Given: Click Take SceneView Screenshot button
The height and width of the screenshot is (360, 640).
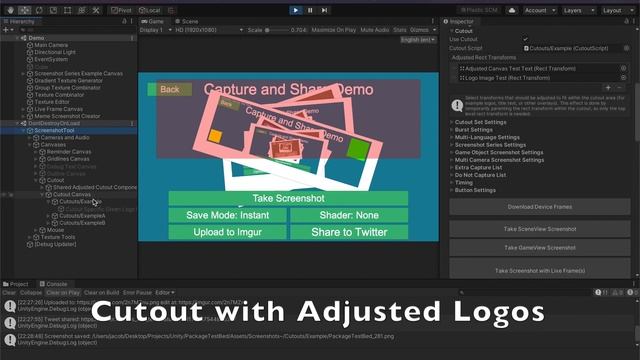Looking at the screenshot, I should [x=540, y=229].
